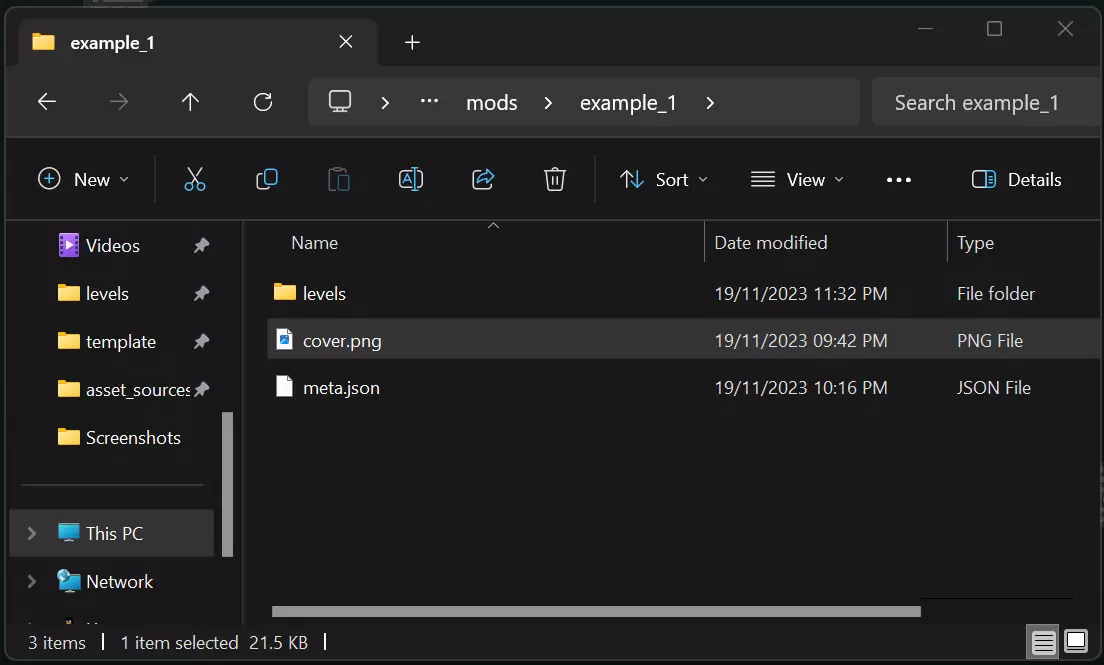Click '19/11/2023 11:32 PM' date cell
Screen dimensions: 1104x665
click(801, 294)
